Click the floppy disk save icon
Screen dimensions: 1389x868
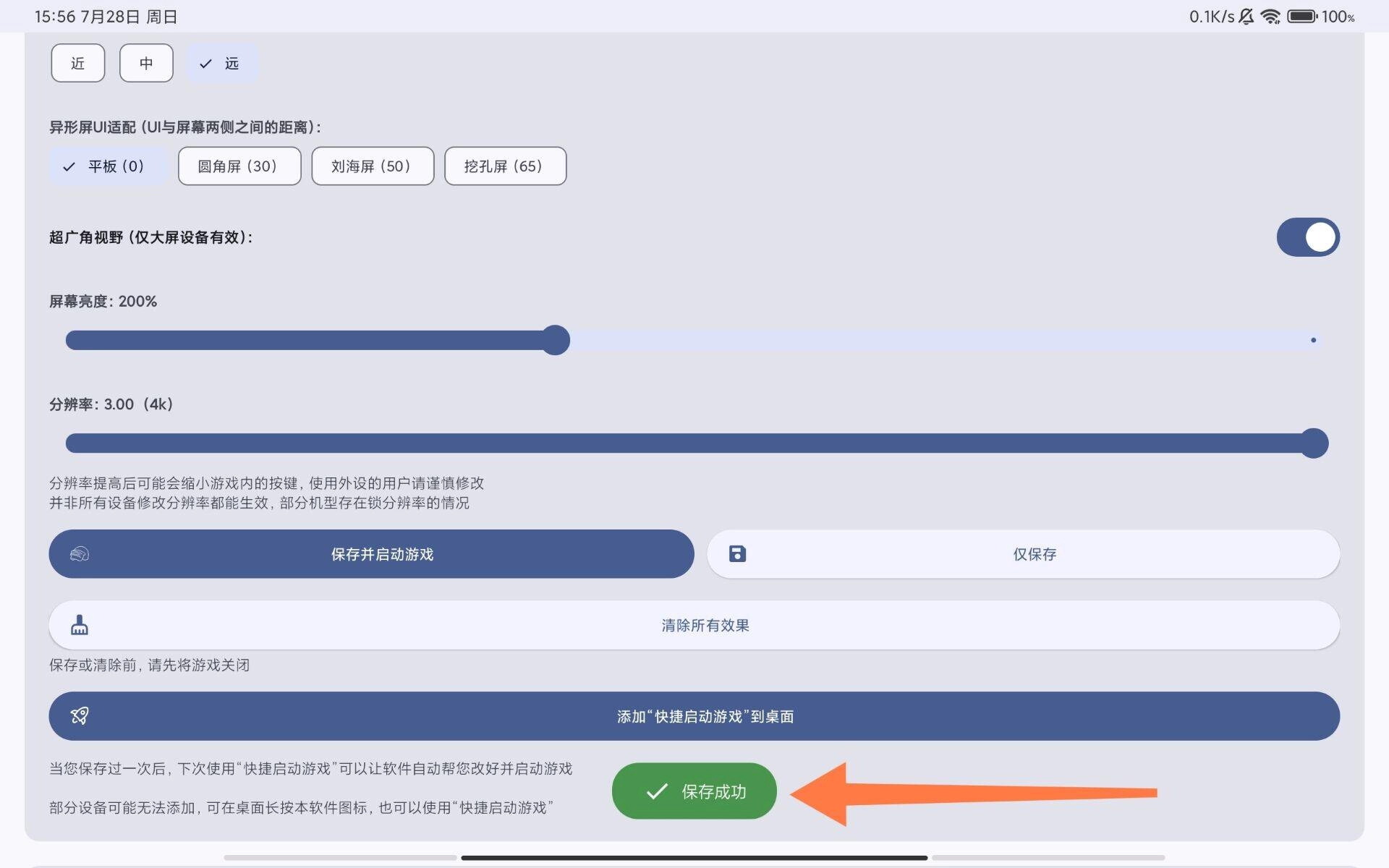pyautogui.click(x=737, y=554)
